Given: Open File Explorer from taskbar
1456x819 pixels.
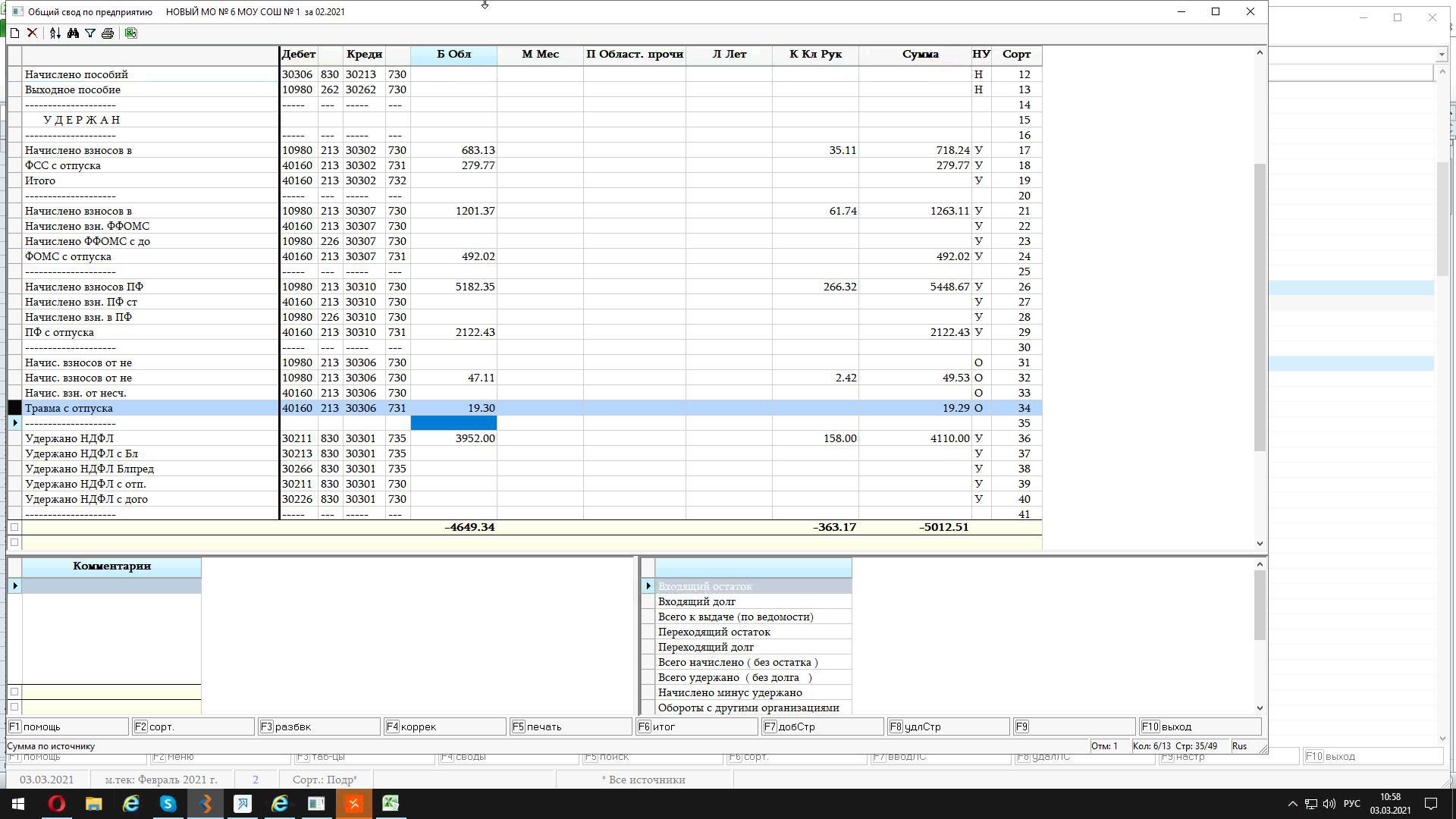Looking at the screenshot, I should [x=93, y=804].
